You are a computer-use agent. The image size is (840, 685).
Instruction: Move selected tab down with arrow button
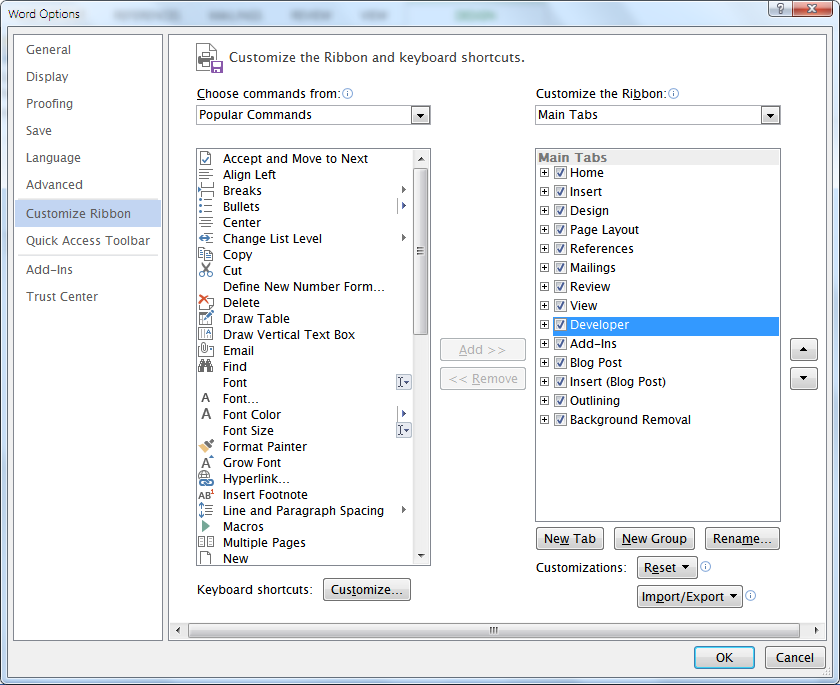pos(804,378)
